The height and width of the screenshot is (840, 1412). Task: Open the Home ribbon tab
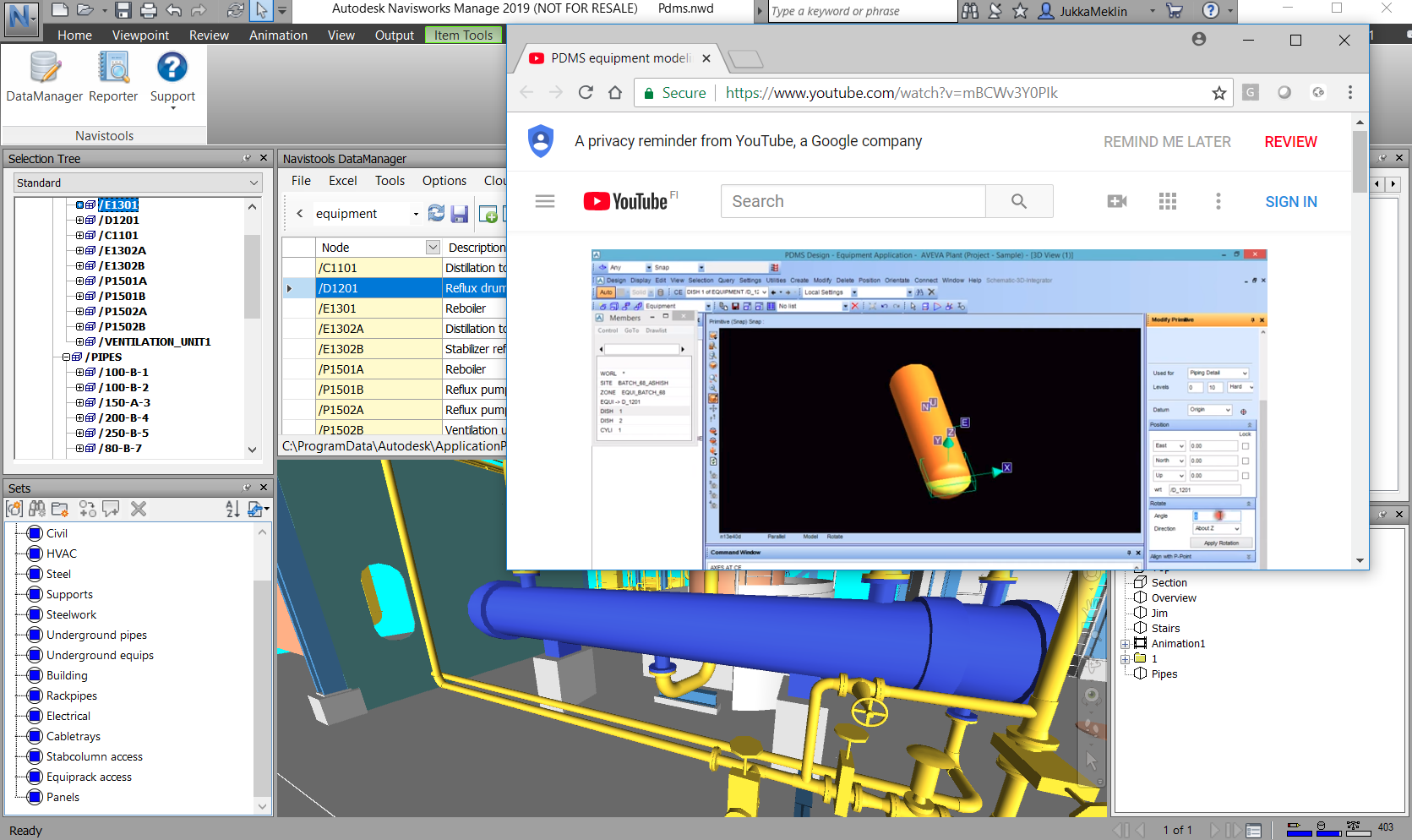[x=74, y=35]
